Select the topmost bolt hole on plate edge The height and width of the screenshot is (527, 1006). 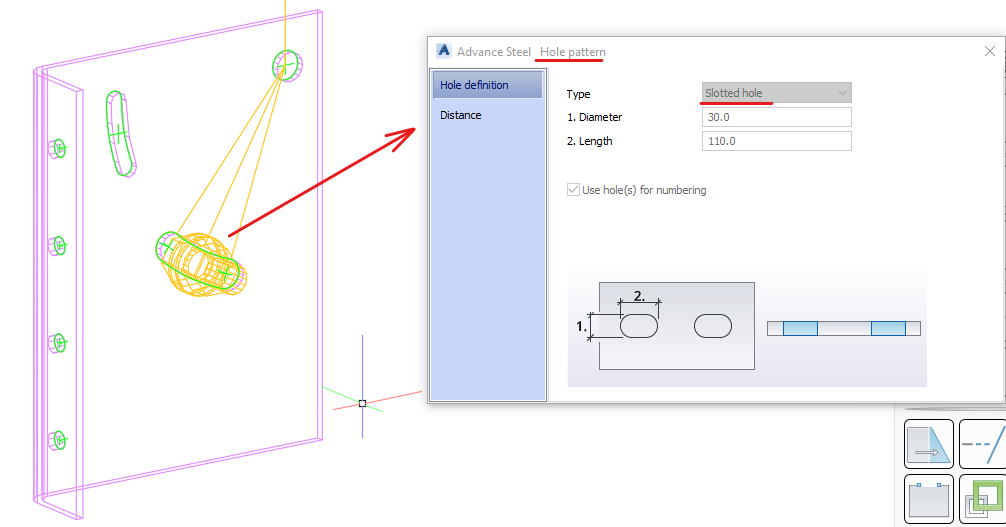58,148
